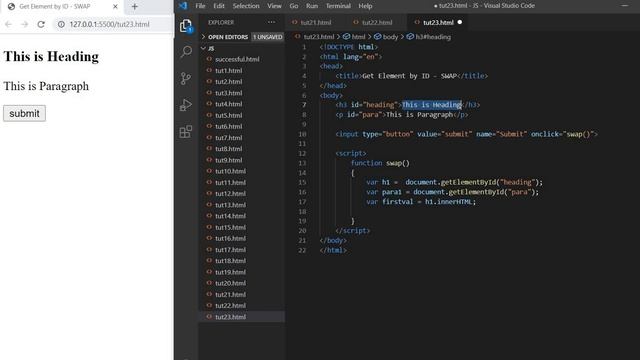
Task: Open successful.html in Explorer
Action: (242, 59)
